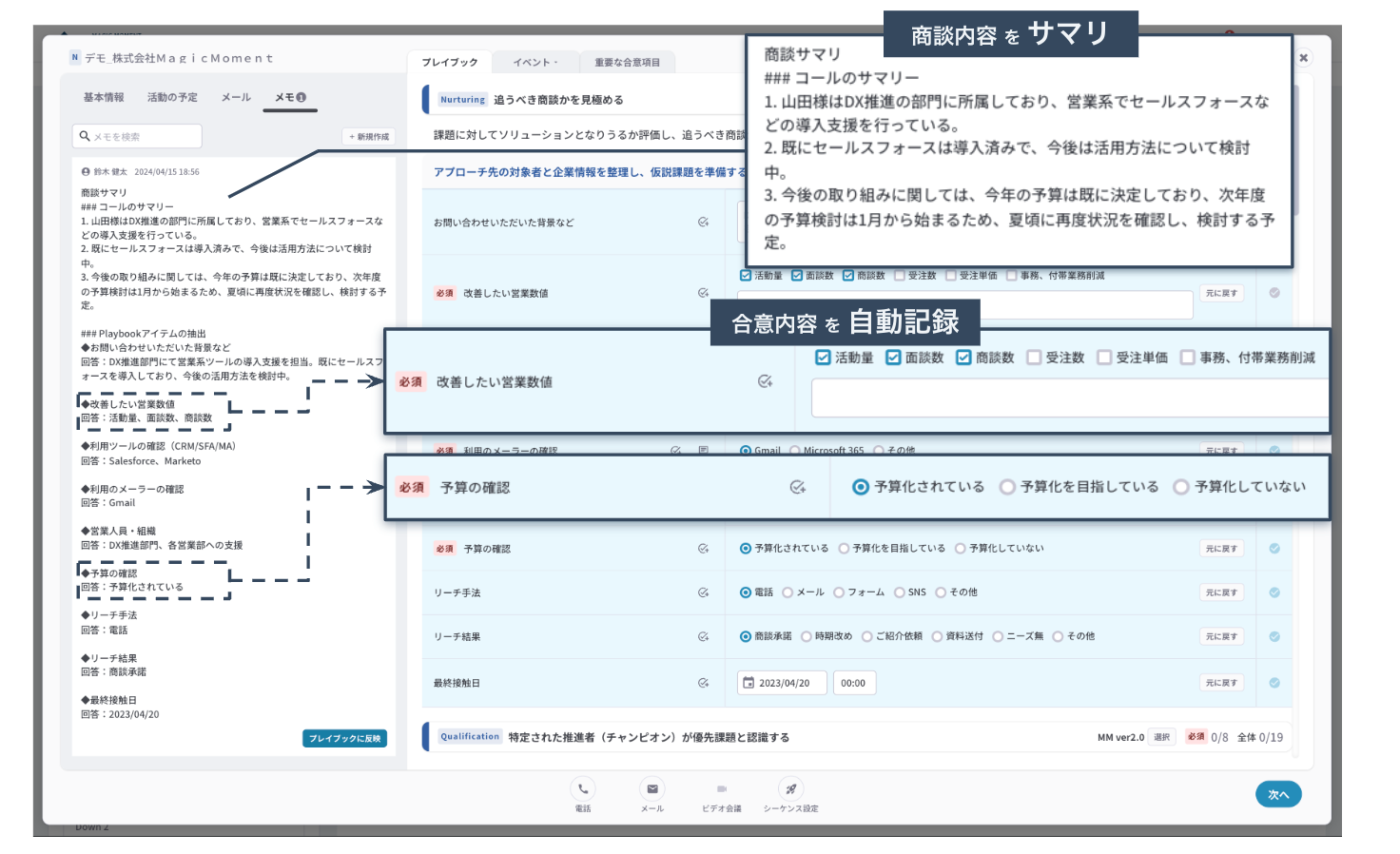Select 電話 radio in リーチ手法 row
This screenshot has height=854, width=1400.
click(x=746, y=592)
